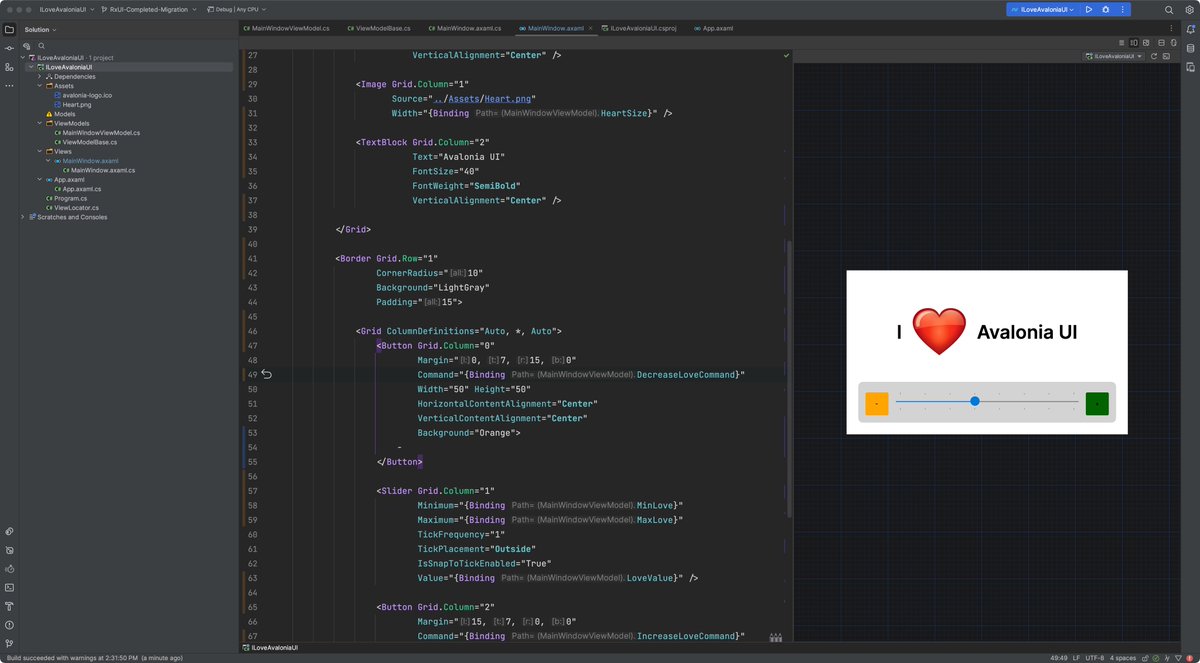Switch to preview-only view mode

[x=1145, y=43]
